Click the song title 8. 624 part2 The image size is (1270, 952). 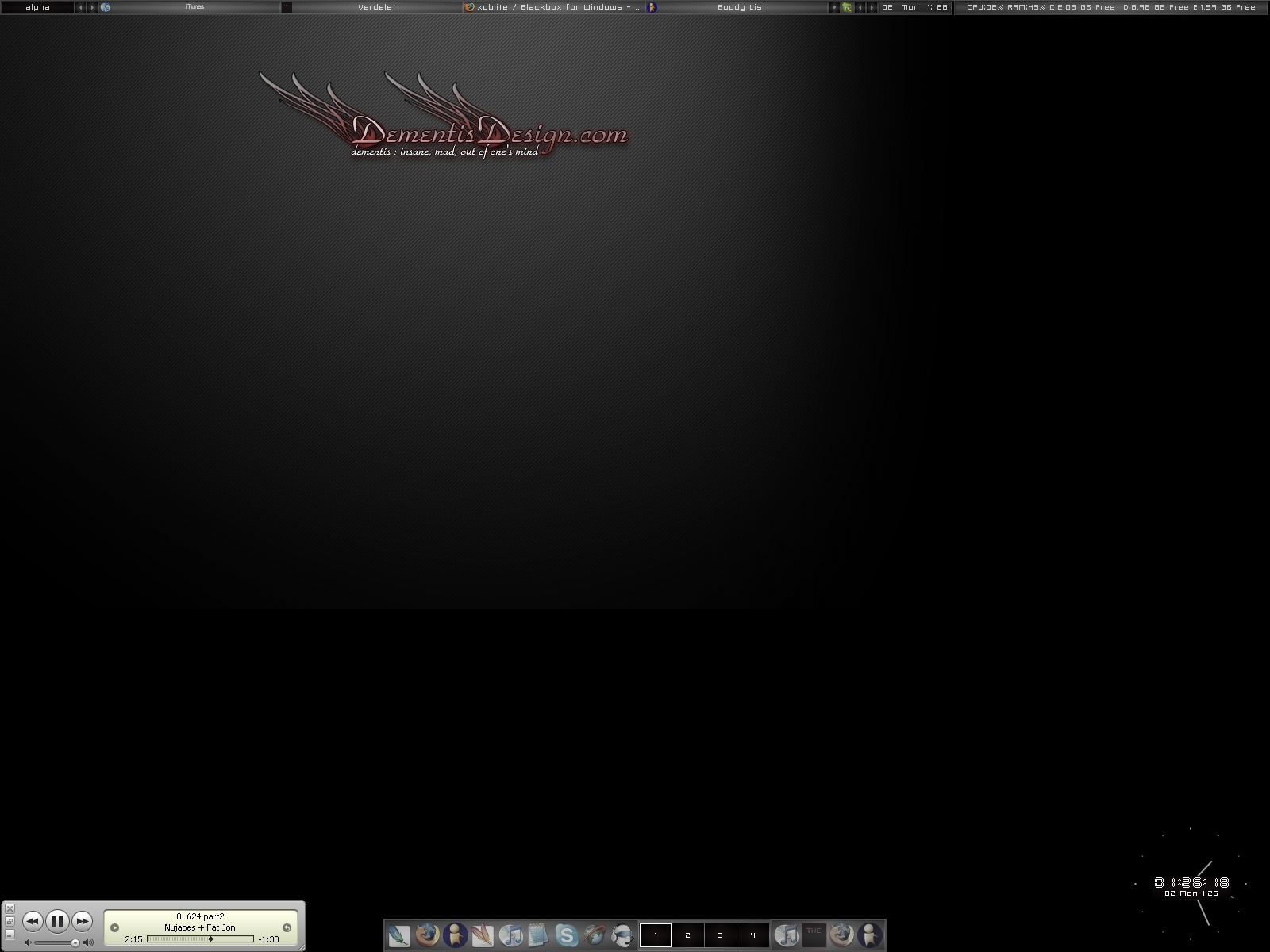tap(200, 916)
